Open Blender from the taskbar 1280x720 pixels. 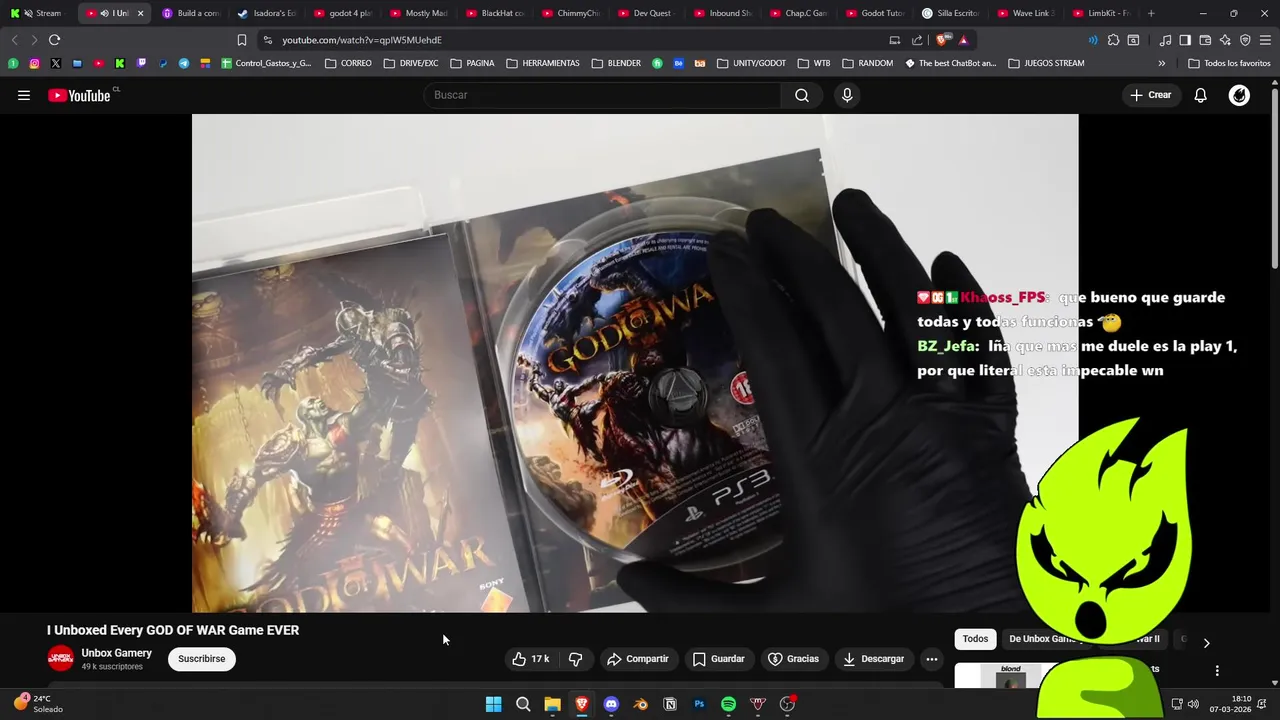[640, 704]
